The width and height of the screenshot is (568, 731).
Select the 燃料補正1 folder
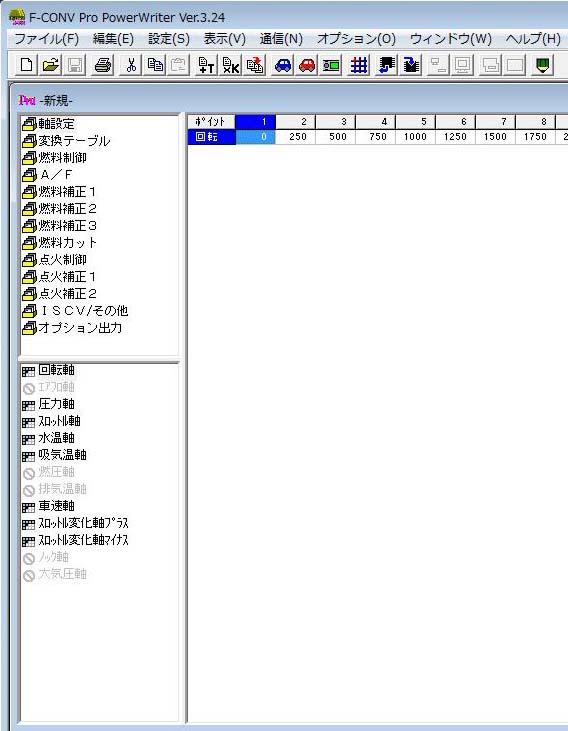coord(59,192)
